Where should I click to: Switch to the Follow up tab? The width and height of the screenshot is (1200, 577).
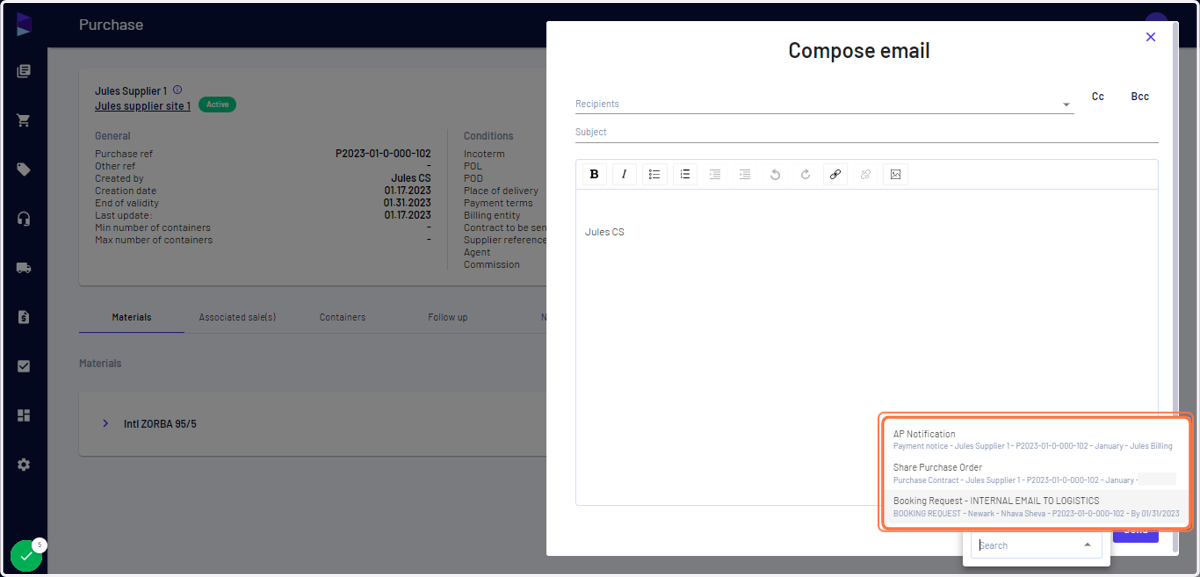[x=448, y=317]
